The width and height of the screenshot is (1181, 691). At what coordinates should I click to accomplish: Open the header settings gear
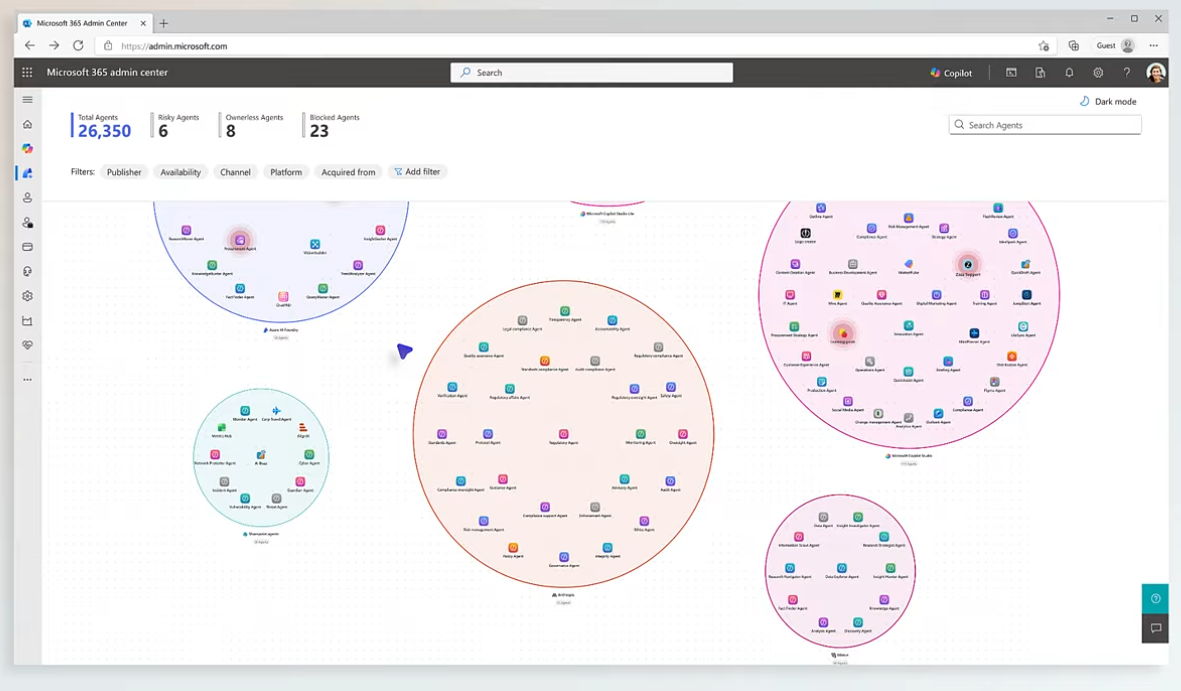point(1098,73)
